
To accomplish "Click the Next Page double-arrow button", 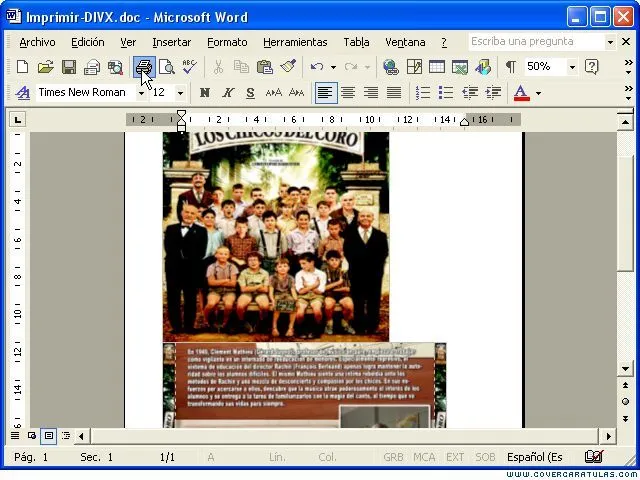I will point(625,419).
